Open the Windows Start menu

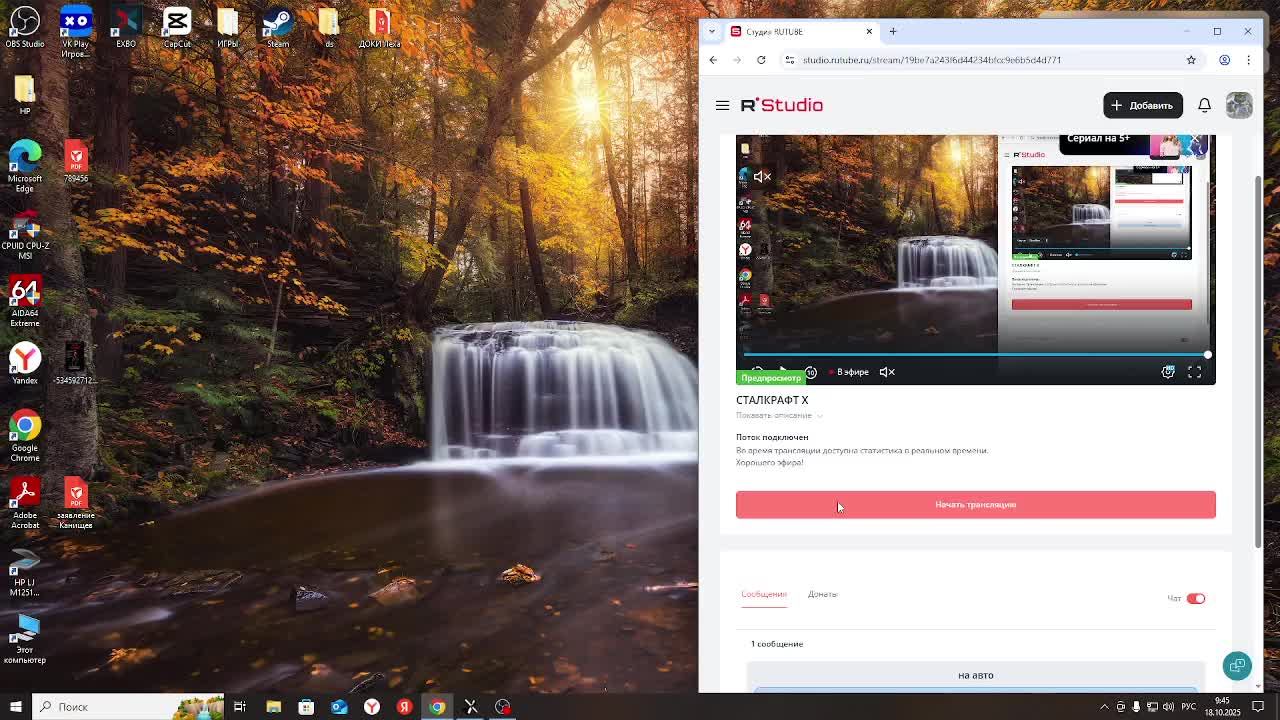(15, 707)
